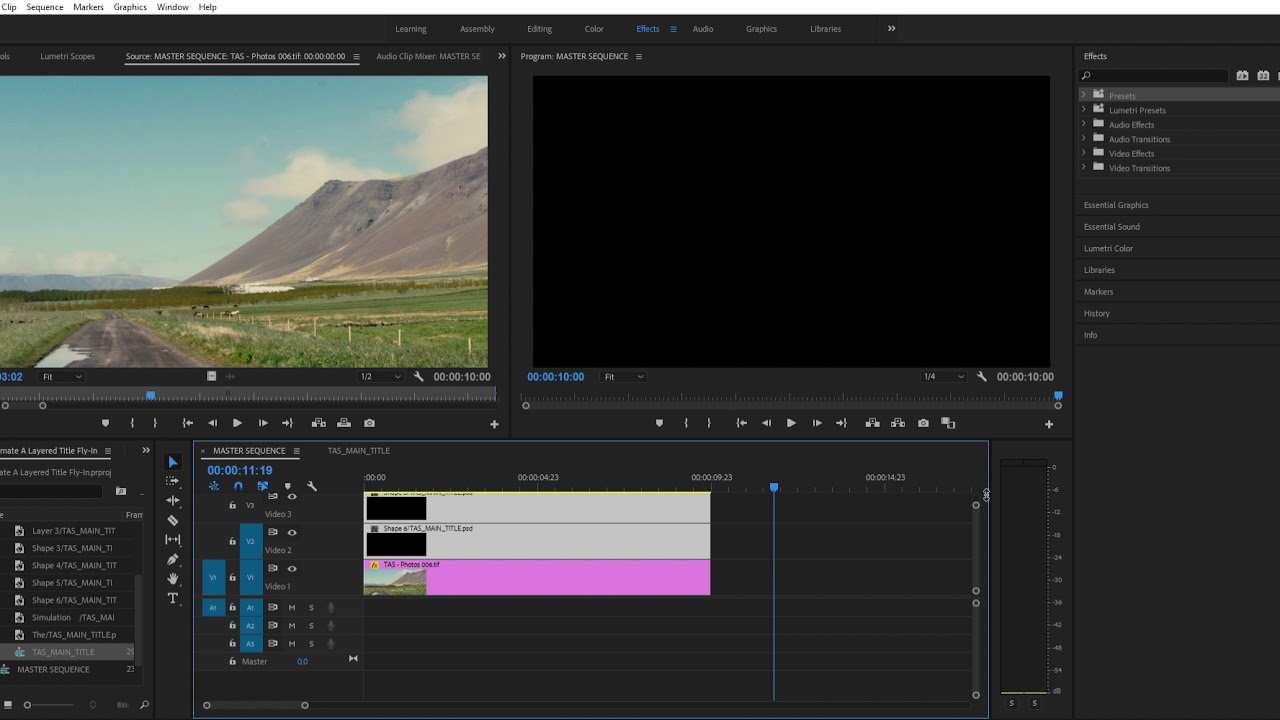The image size is (1280, 720).
Task: Open Program monitor Fit zoom dropdown
Action: click(x=623, y=377)
